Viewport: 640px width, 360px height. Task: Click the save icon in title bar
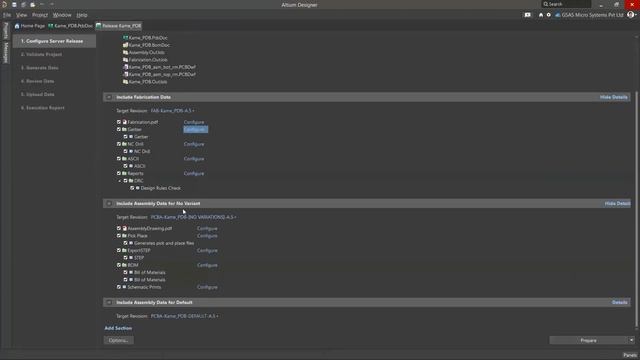14,4
